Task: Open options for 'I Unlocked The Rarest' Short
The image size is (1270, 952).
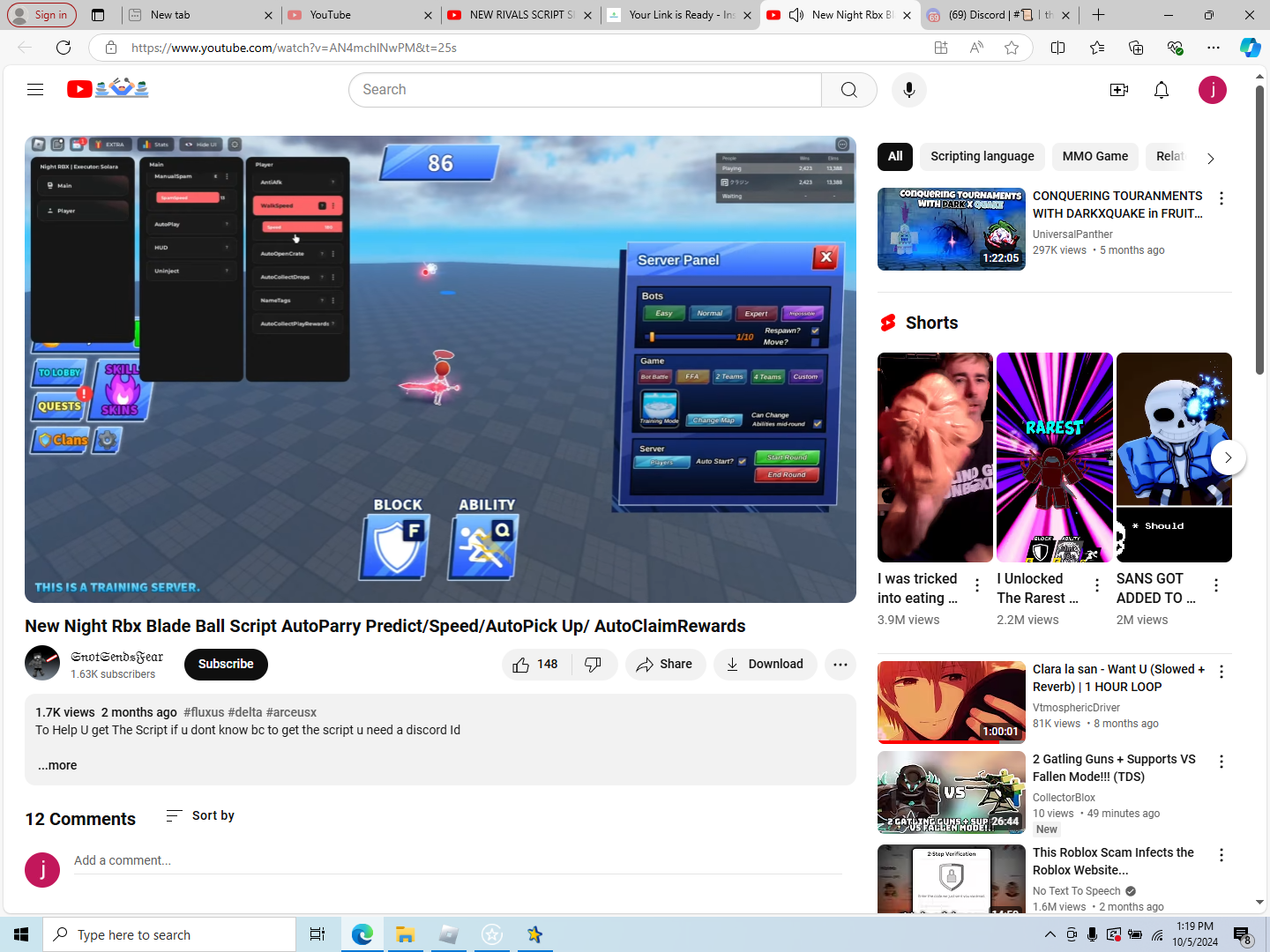Action: [x=1097, y=585]
